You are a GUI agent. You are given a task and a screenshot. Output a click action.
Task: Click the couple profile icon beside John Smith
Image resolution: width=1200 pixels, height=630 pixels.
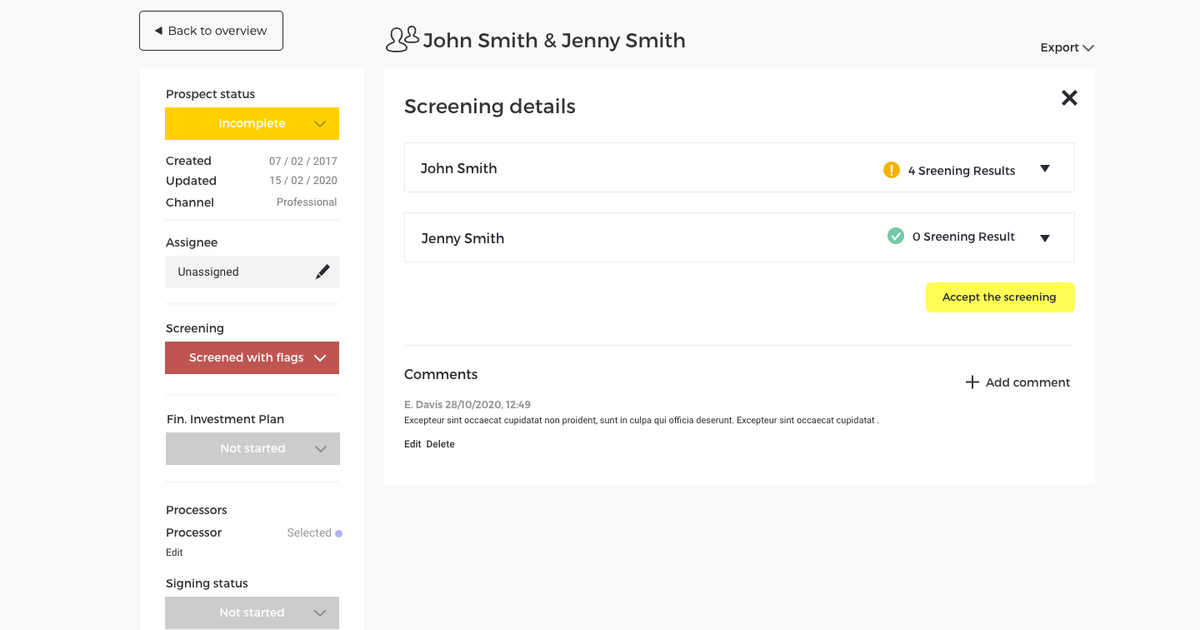[x=402, y=40]
